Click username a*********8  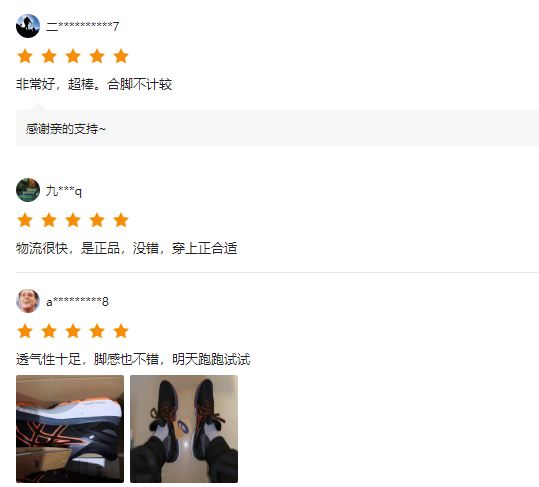77,302
